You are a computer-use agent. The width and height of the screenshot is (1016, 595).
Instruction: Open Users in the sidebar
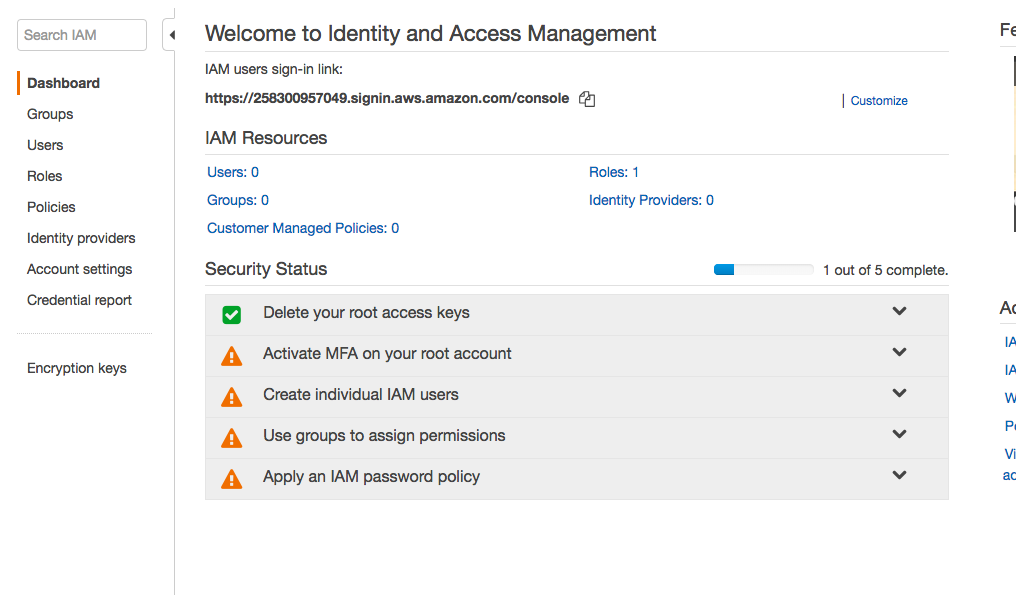45,145
